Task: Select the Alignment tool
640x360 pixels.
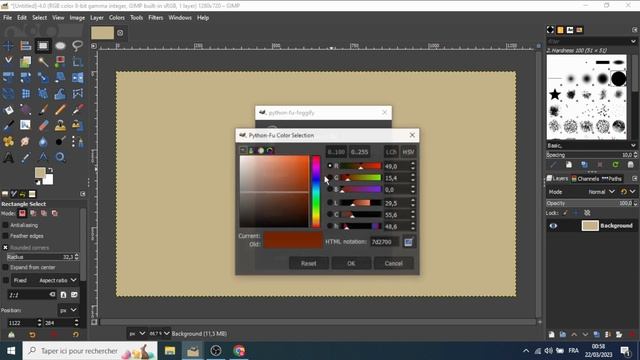Action: tap(25, 46)
